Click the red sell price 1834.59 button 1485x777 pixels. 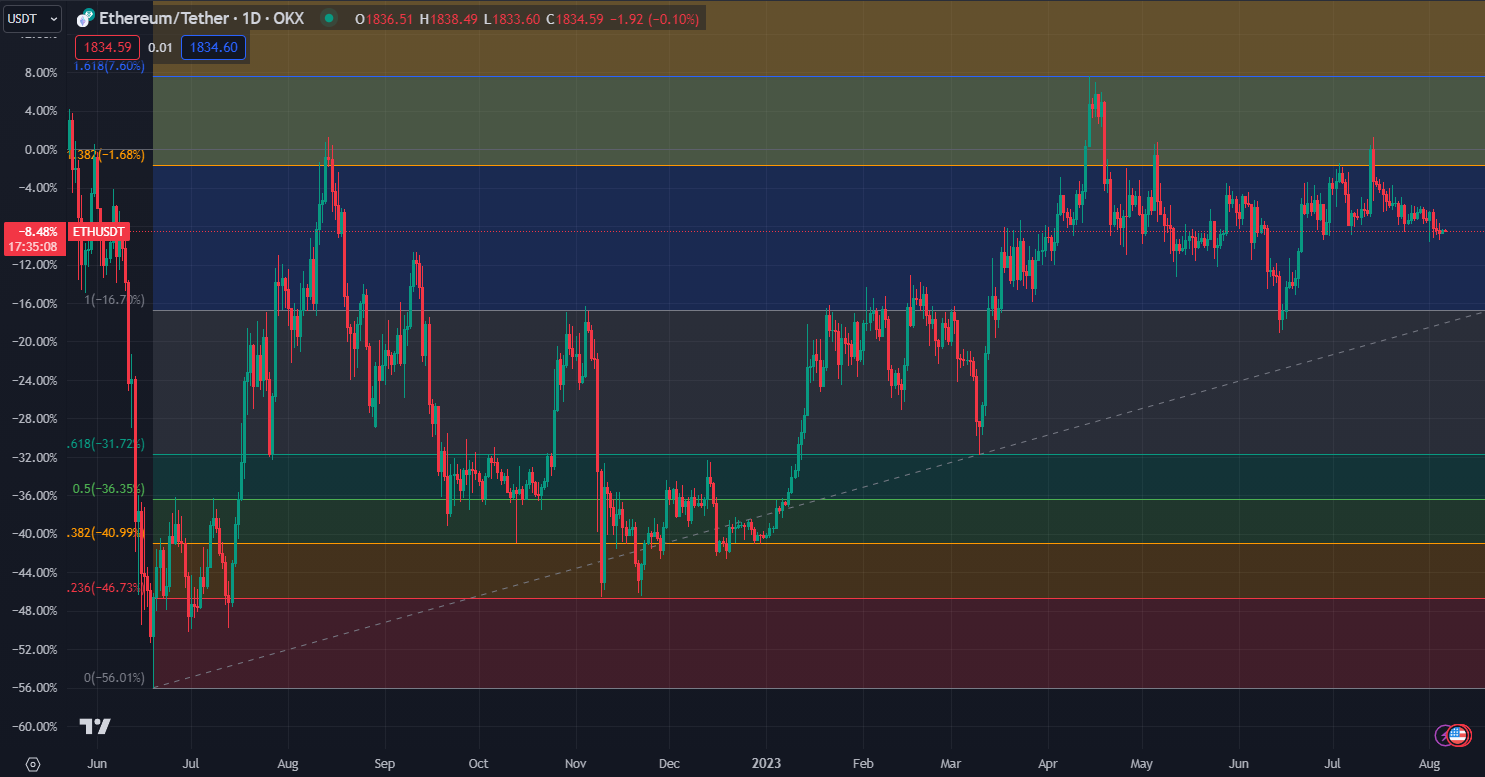(x=107, y=47)
